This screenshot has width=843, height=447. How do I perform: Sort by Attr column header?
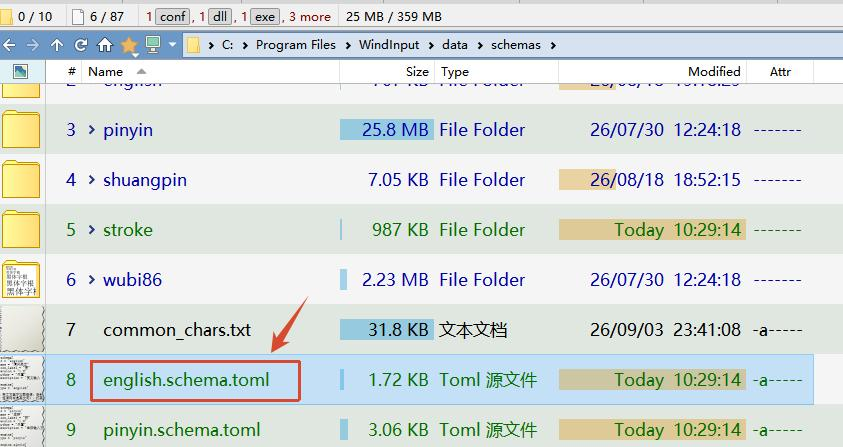pyautogui.click(x=780, y=72)
